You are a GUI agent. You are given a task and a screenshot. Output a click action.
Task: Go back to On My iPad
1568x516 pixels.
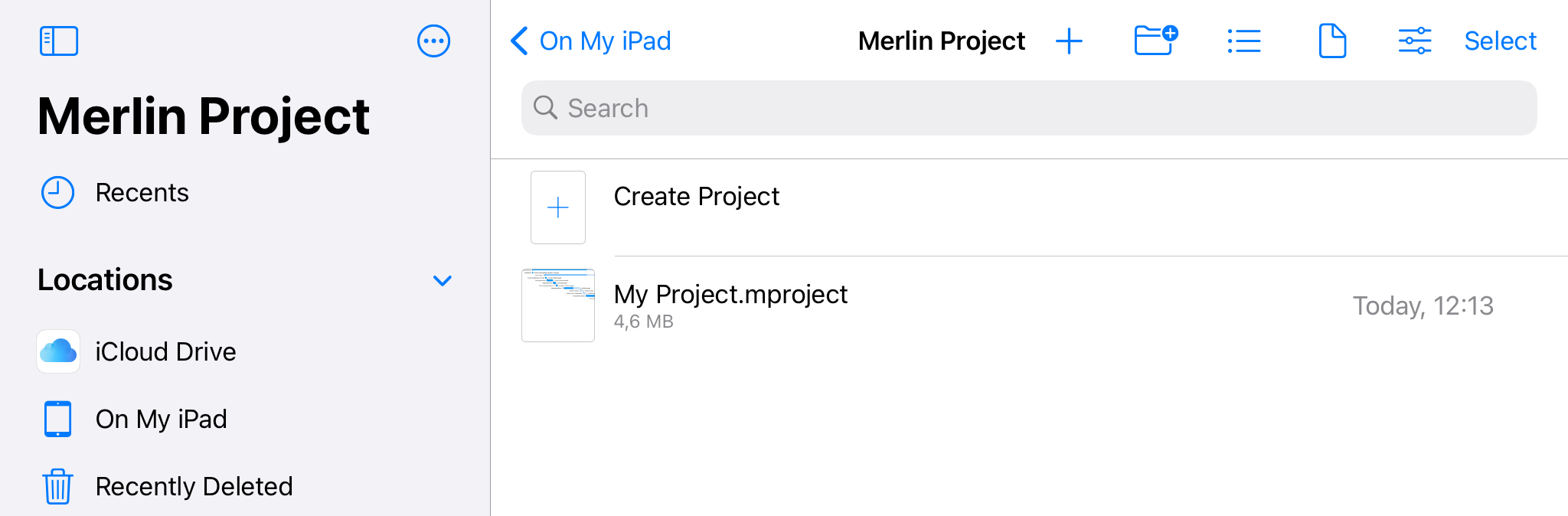click(590, 41)
